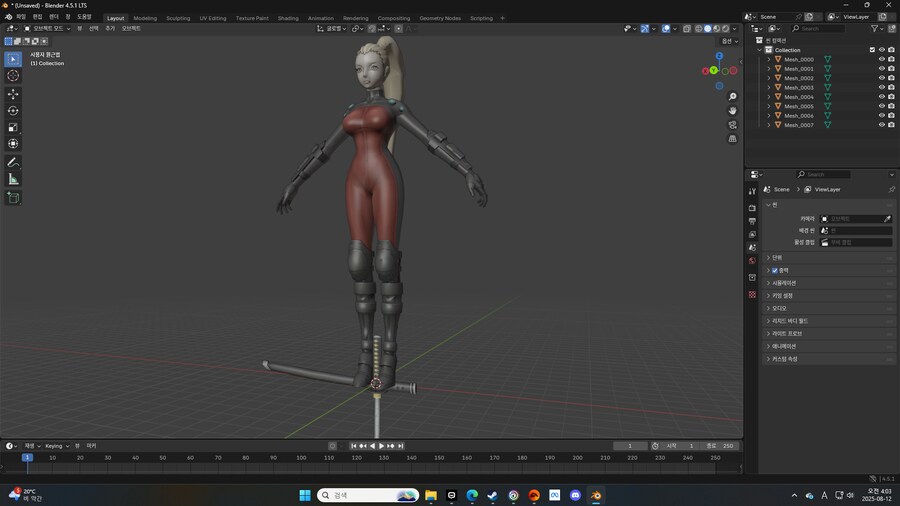Click Z axis on navigation gizmo
The width and height of the screenshot is (900, 506).
pos(719,56)
